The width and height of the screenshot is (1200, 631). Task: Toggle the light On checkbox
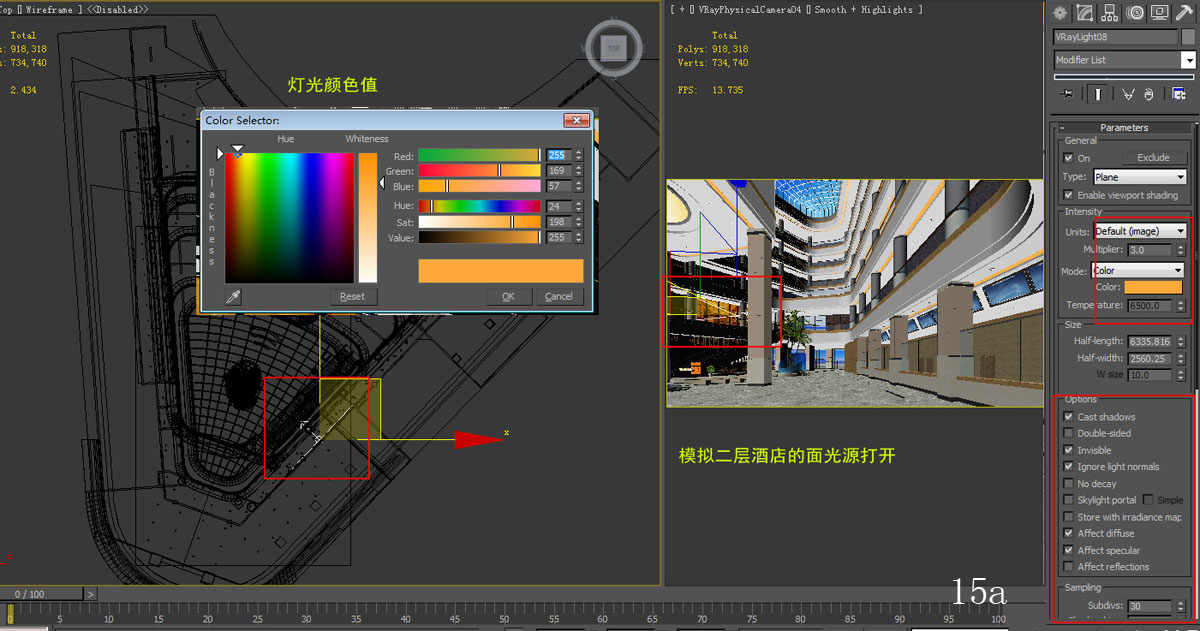pos(1070,158)
